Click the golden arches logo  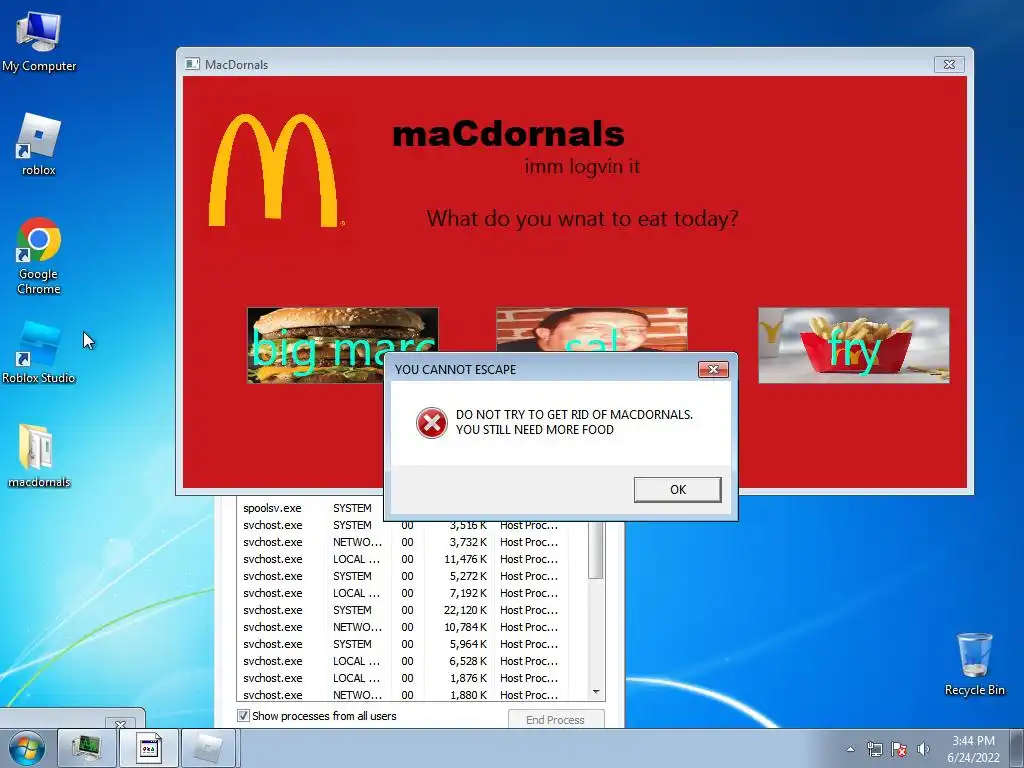[276, 171]
